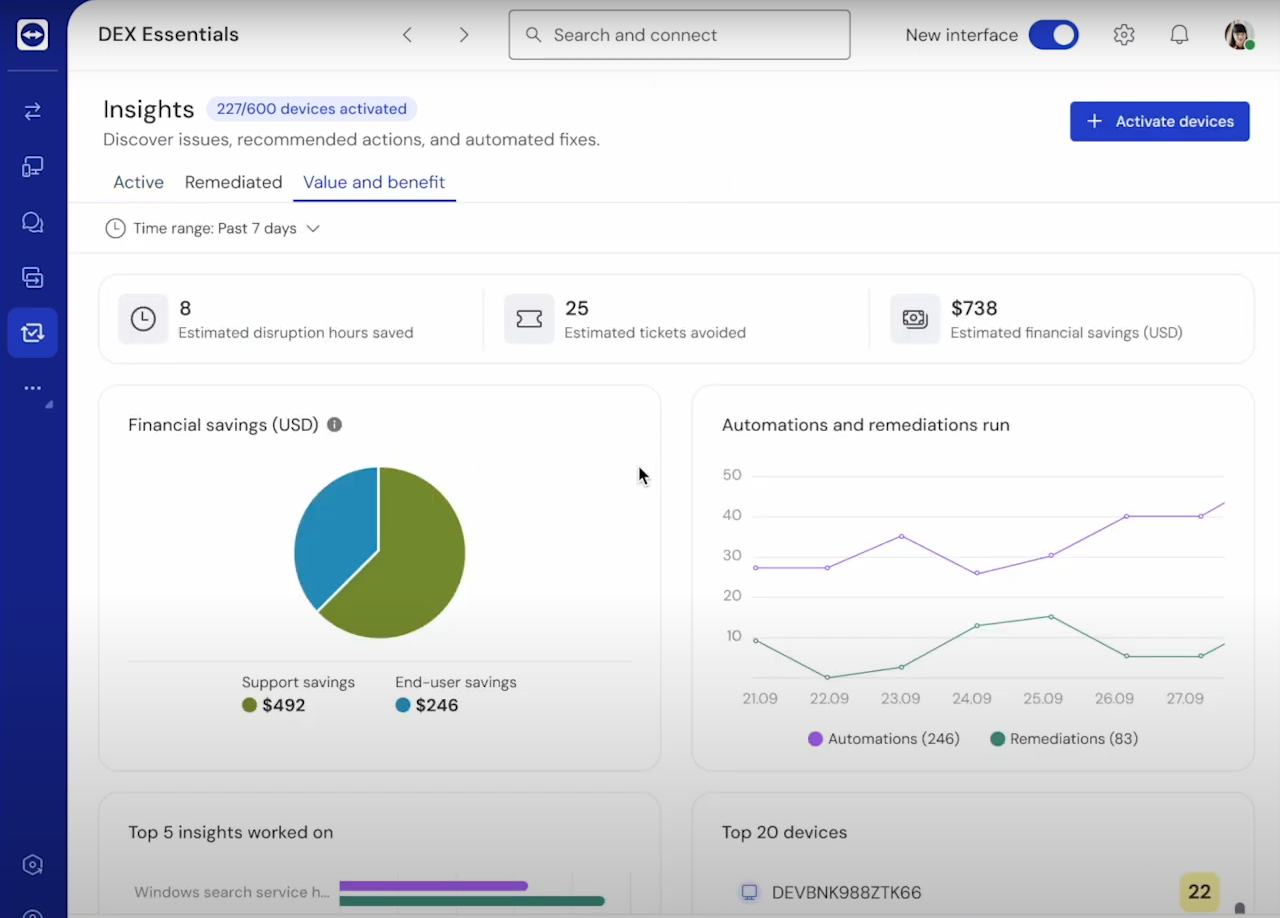Expand the Time range dropdown
The width and height of the screenshot is (1280, 918).
point(213,228)
